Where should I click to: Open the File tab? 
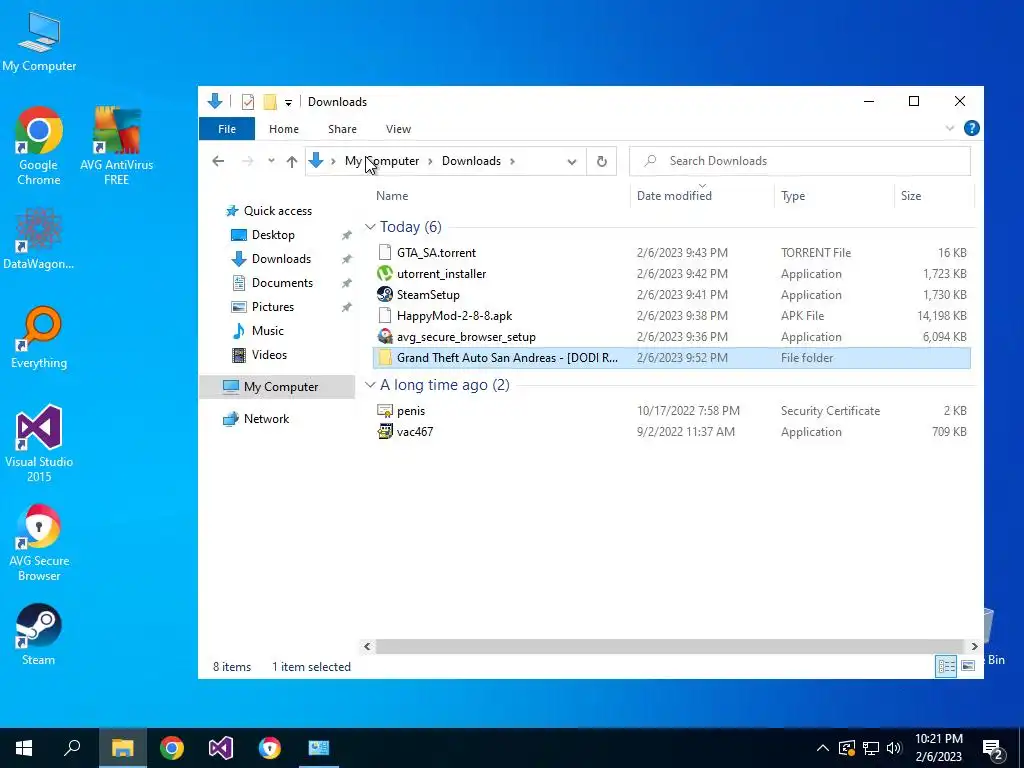[227, 129]
